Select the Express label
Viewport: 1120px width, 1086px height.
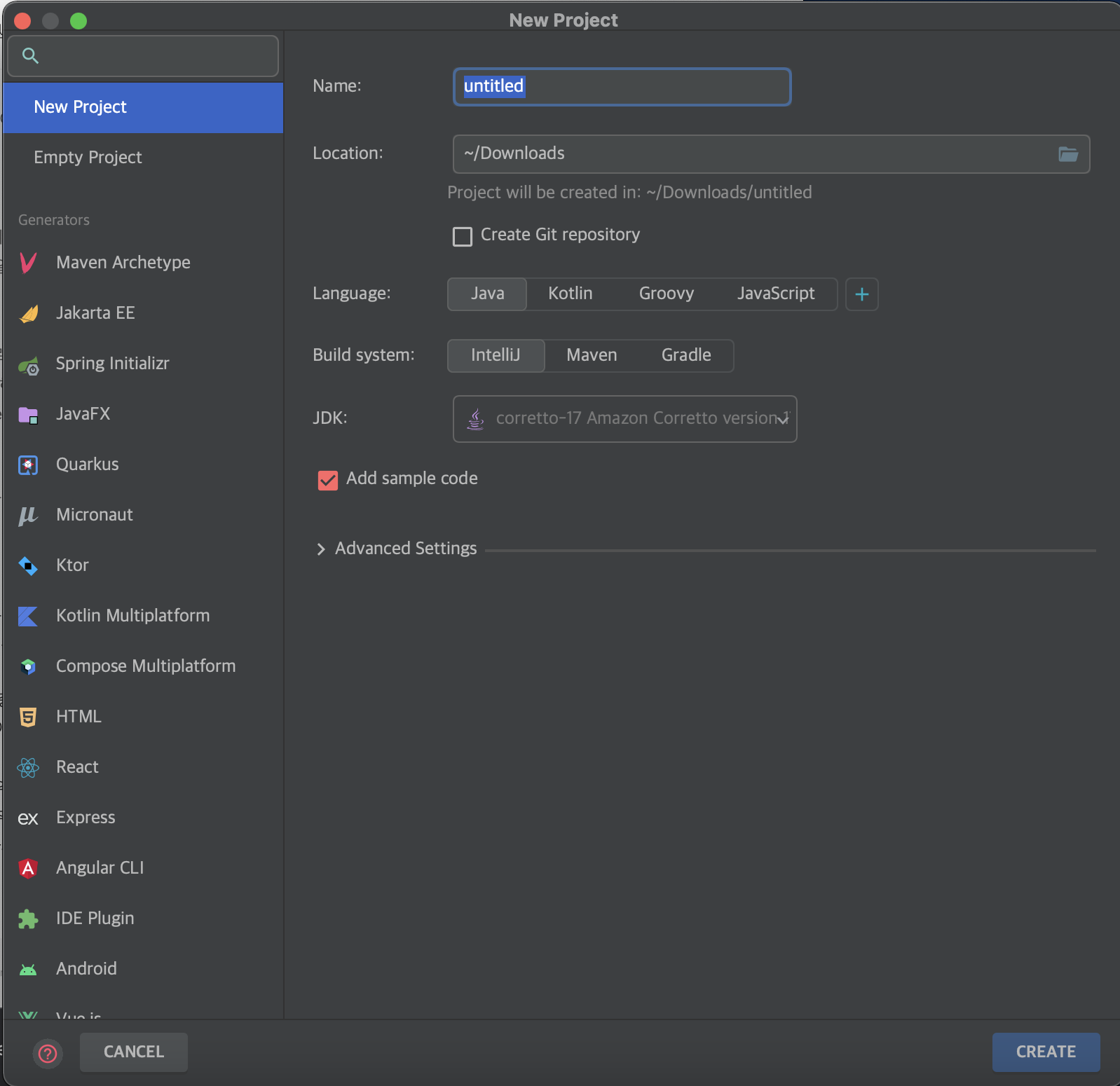click(x=86, y=818)
